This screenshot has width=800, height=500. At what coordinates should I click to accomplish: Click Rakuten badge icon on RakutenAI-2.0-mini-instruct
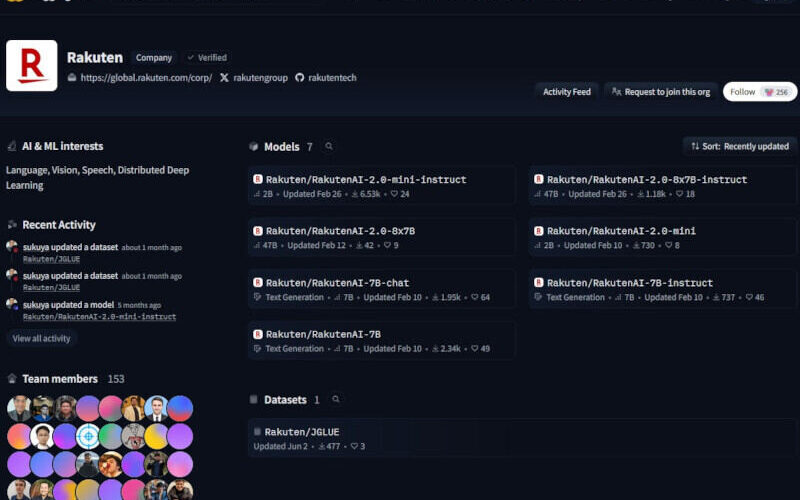click(258, 179)
